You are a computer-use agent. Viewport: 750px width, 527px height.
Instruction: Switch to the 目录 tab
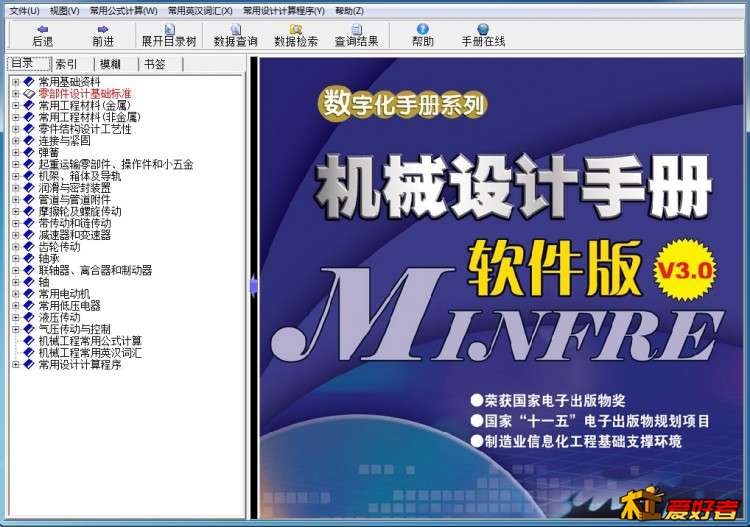[29, 64]
